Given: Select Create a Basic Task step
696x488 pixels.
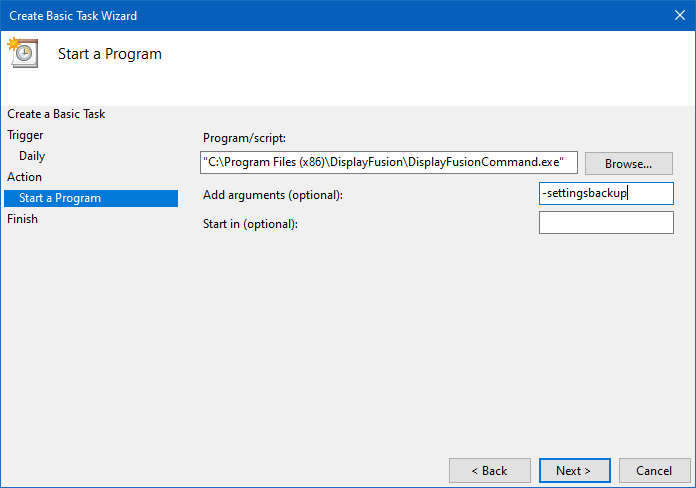Looking at the screenshot, I should pos(56,114).
